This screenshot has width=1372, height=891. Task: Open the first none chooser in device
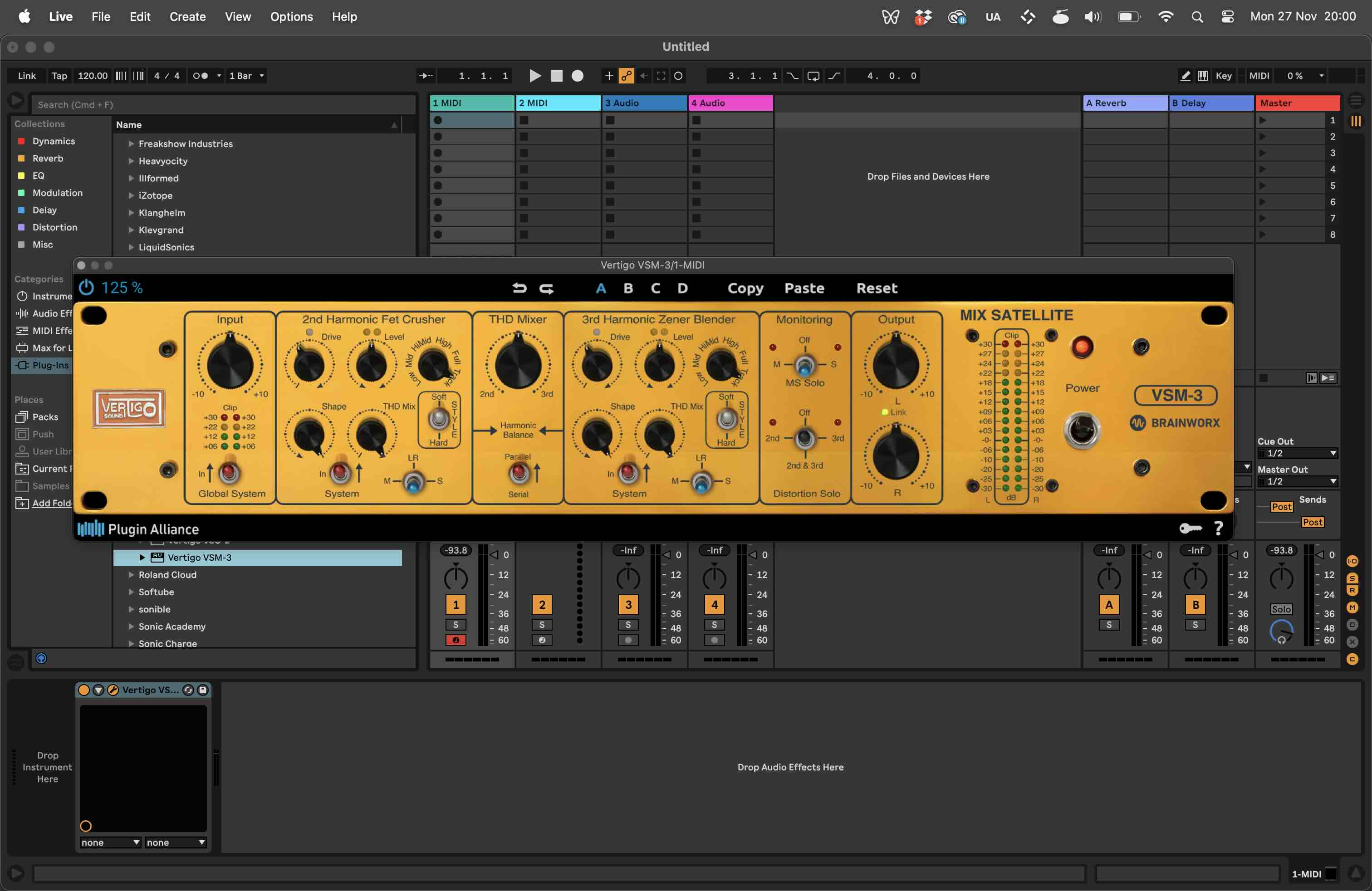tap(110, 842)
